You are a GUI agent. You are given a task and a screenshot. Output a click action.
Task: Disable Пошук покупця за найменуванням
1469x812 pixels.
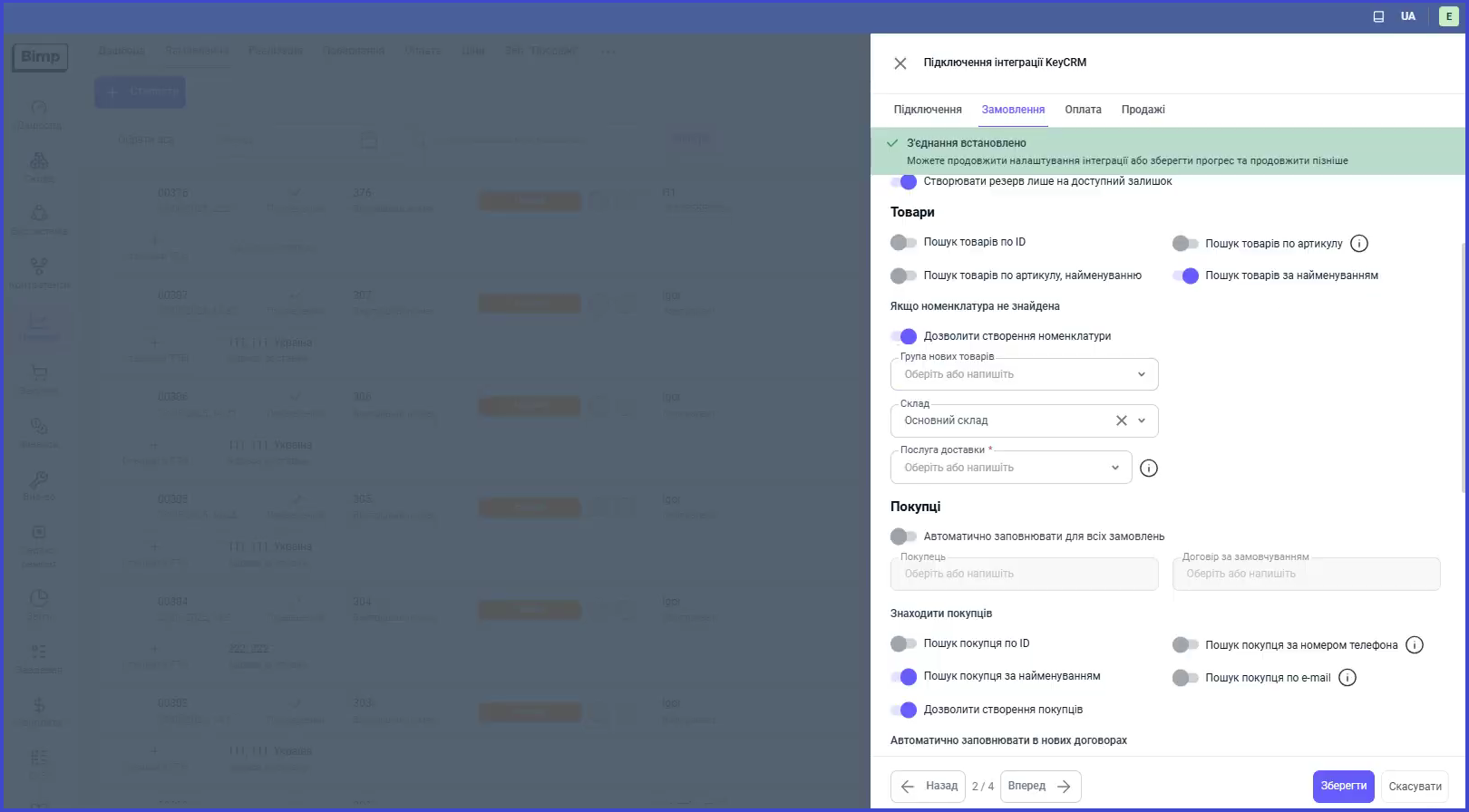click(x=903, y=676)
